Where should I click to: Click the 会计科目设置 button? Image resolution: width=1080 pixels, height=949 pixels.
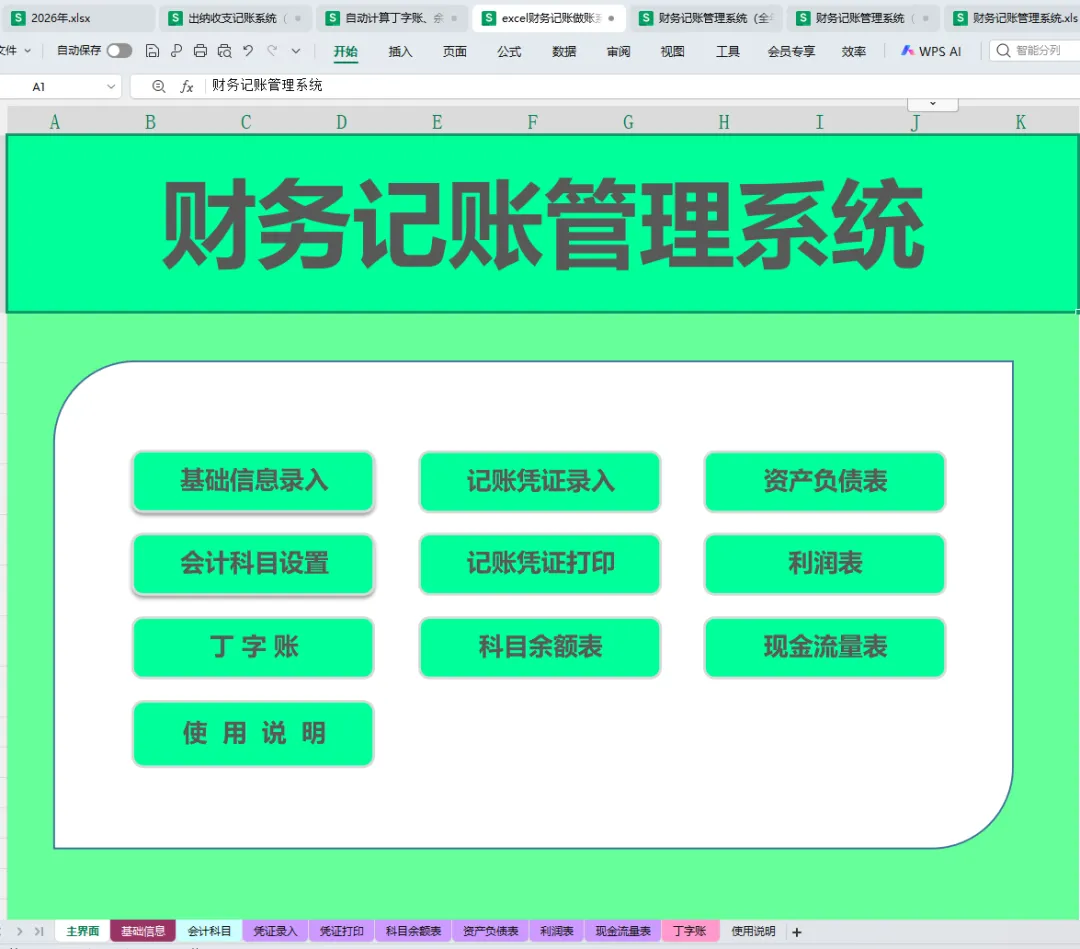pos(253,564)
